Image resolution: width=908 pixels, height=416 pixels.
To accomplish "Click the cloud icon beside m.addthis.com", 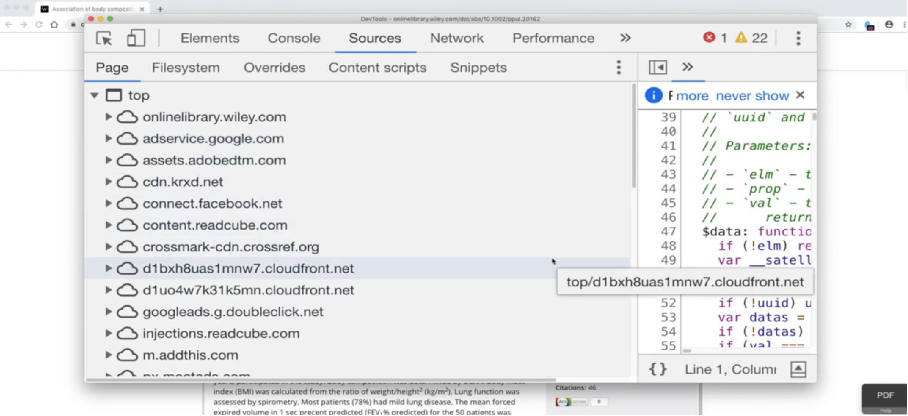I will pyautogui.click(x=127, y=355).
